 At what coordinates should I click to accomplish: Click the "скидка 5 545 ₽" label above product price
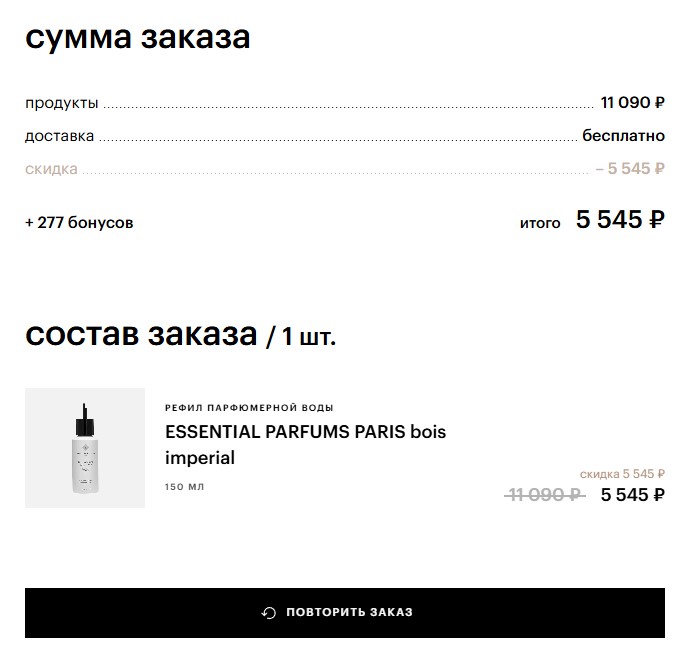click(622, 474)
